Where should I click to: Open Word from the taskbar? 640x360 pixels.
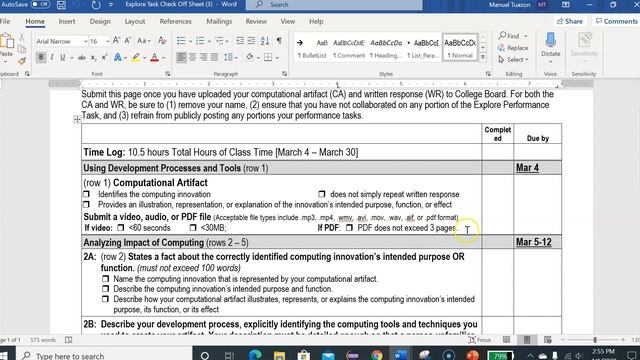pos(400,355)
